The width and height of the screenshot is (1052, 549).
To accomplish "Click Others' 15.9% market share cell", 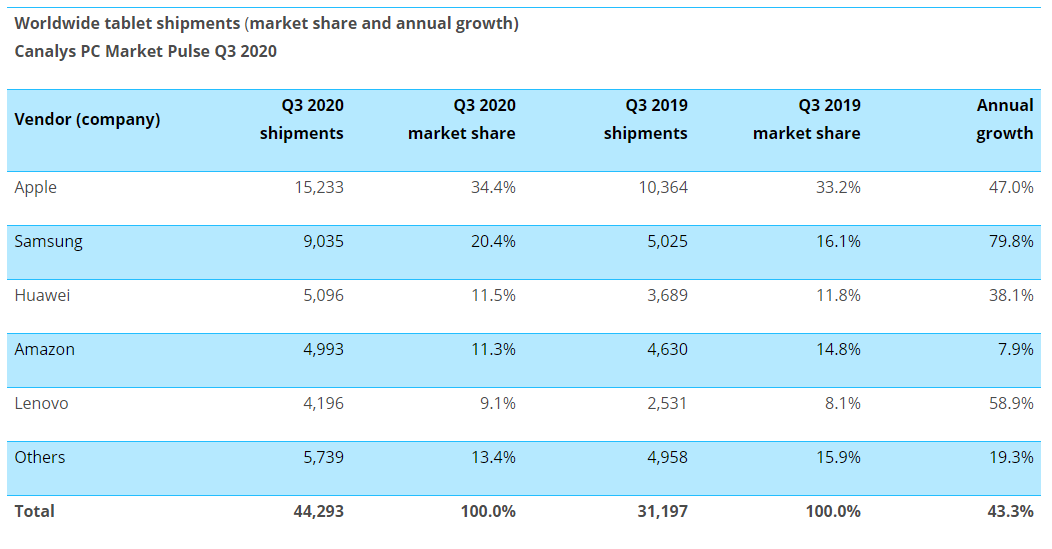I will click(x=838, y=458).
